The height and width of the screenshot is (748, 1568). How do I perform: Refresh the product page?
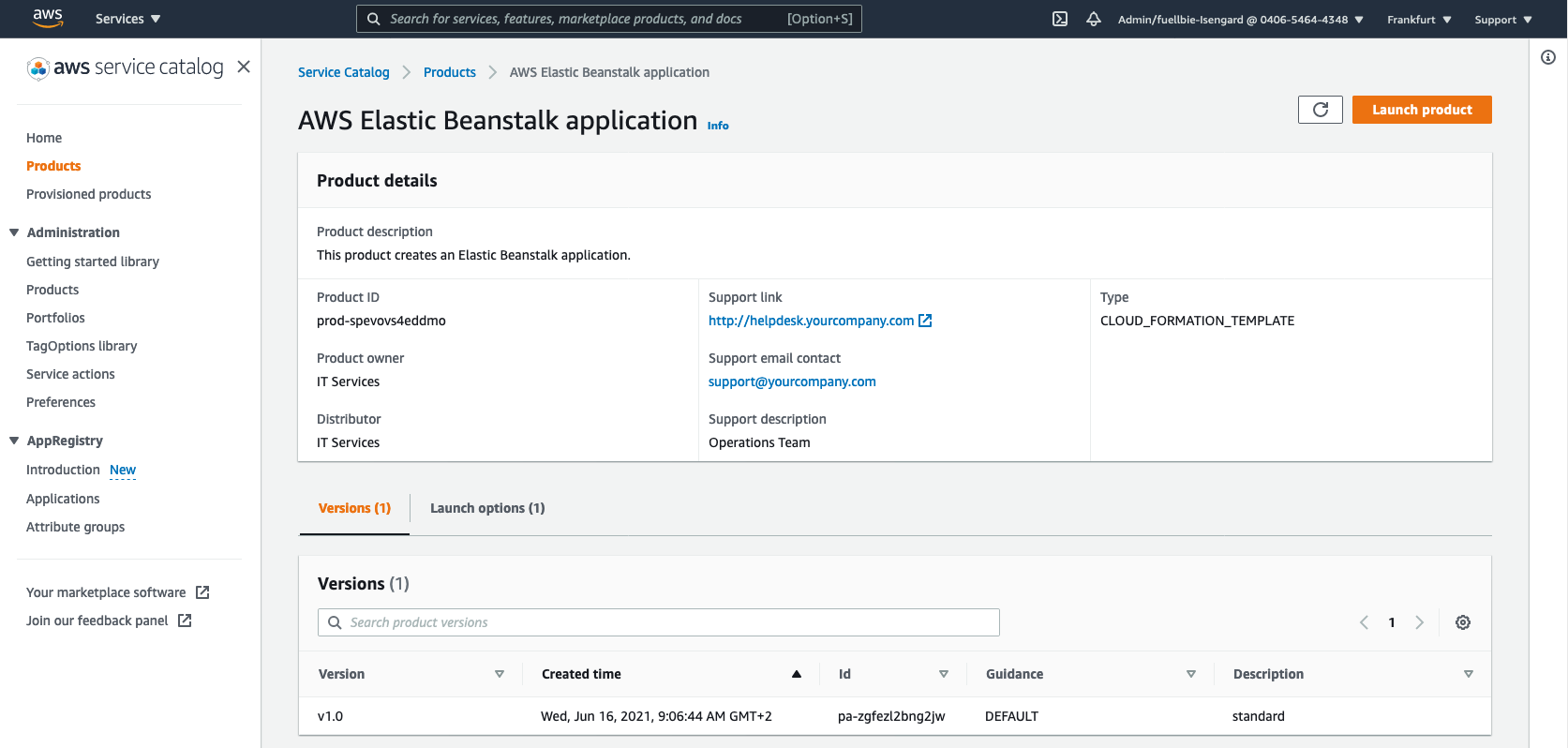point(1321,110)
